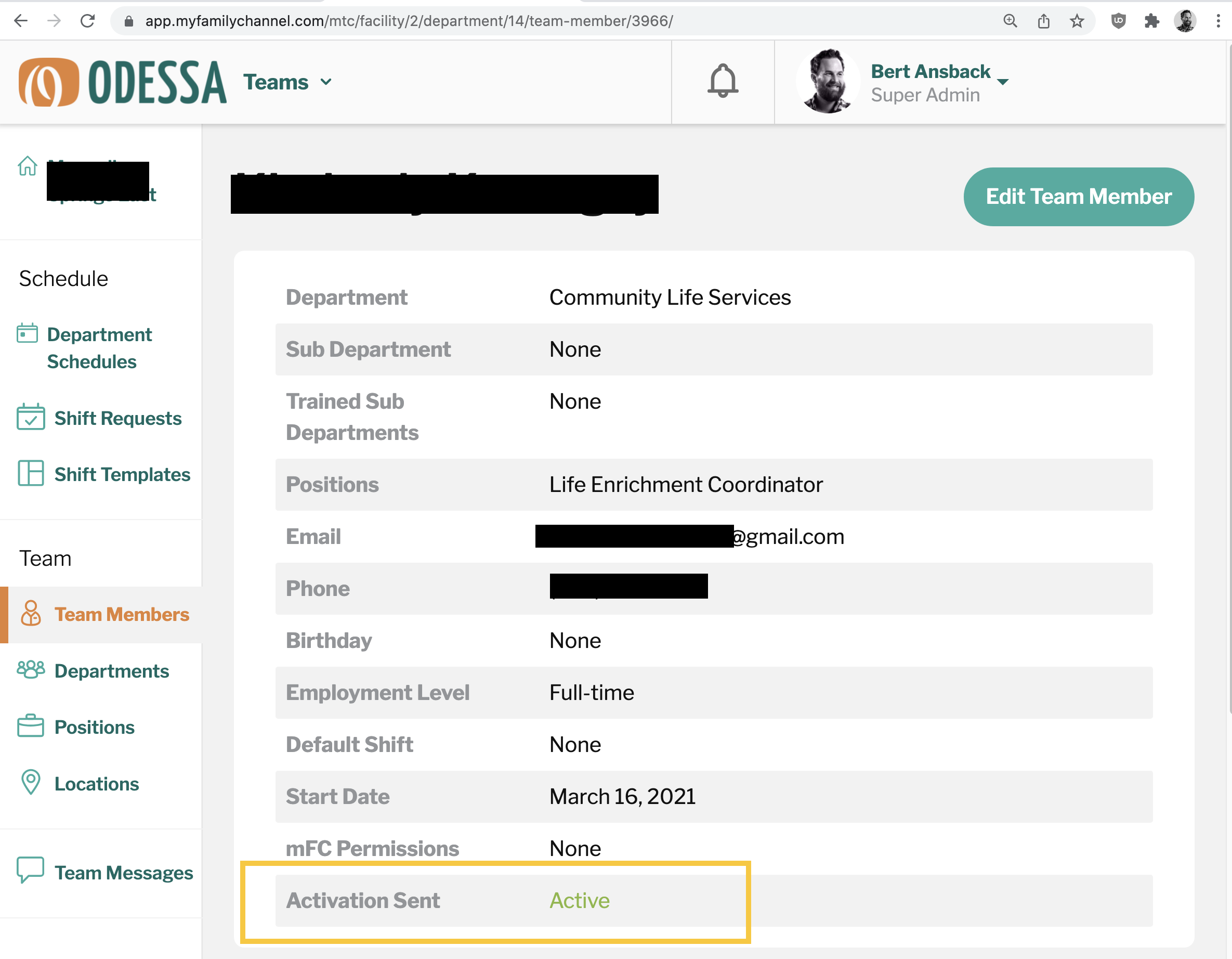Open the shield extension icon
Viewport: 1232px width, 959px height.
pos(1118,21)
